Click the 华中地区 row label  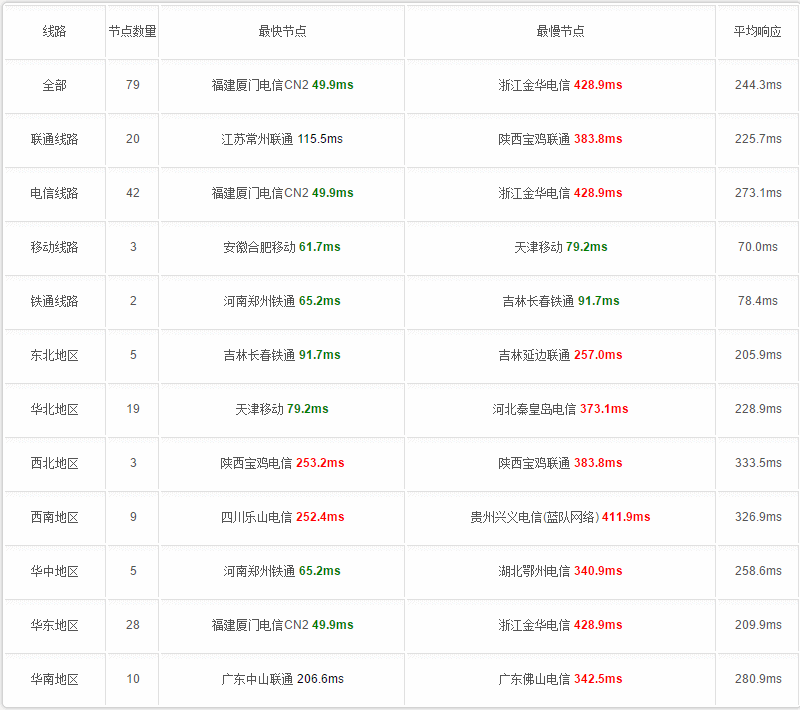[x=54, y=571]
